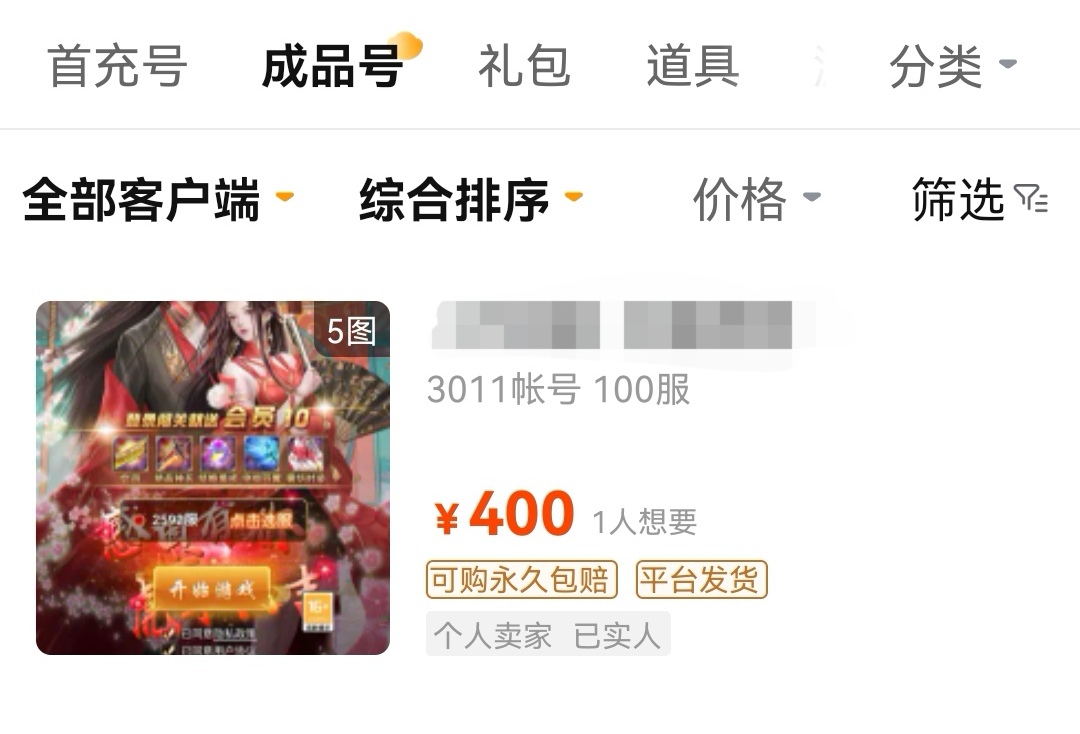1080x734 pixels.
Task: Open the game account listing thumbnail
Action: click(213, 478)
